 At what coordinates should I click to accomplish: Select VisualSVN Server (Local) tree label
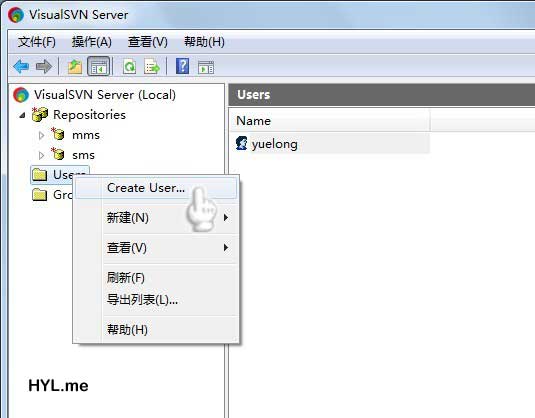[105, 95]
